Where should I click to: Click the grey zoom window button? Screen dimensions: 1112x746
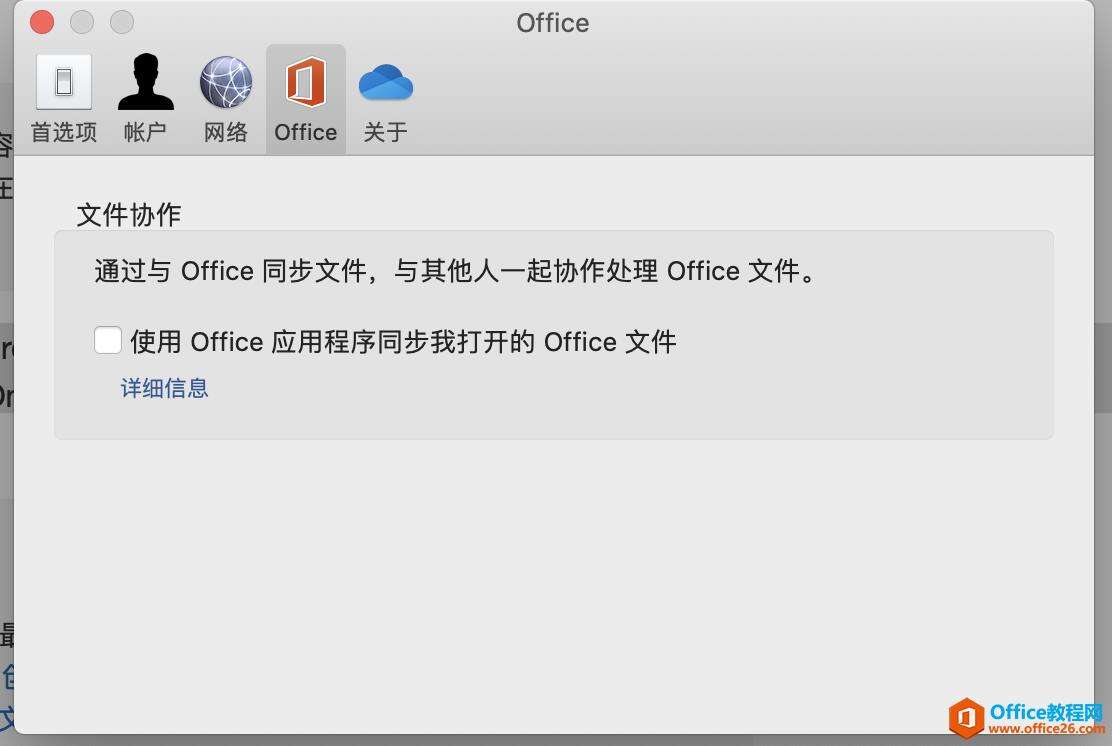[x=121, y=22]
